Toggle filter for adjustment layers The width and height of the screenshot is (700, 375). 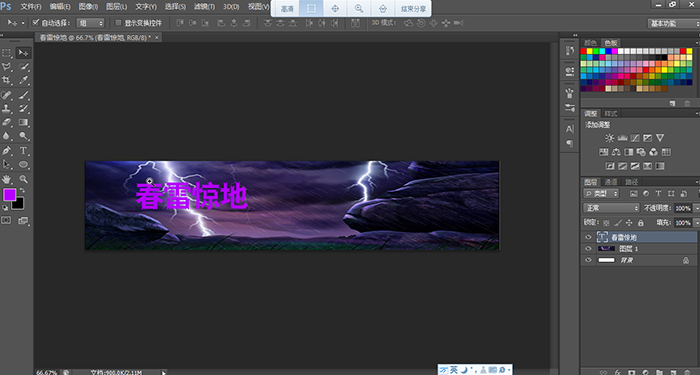click(646, 194)
